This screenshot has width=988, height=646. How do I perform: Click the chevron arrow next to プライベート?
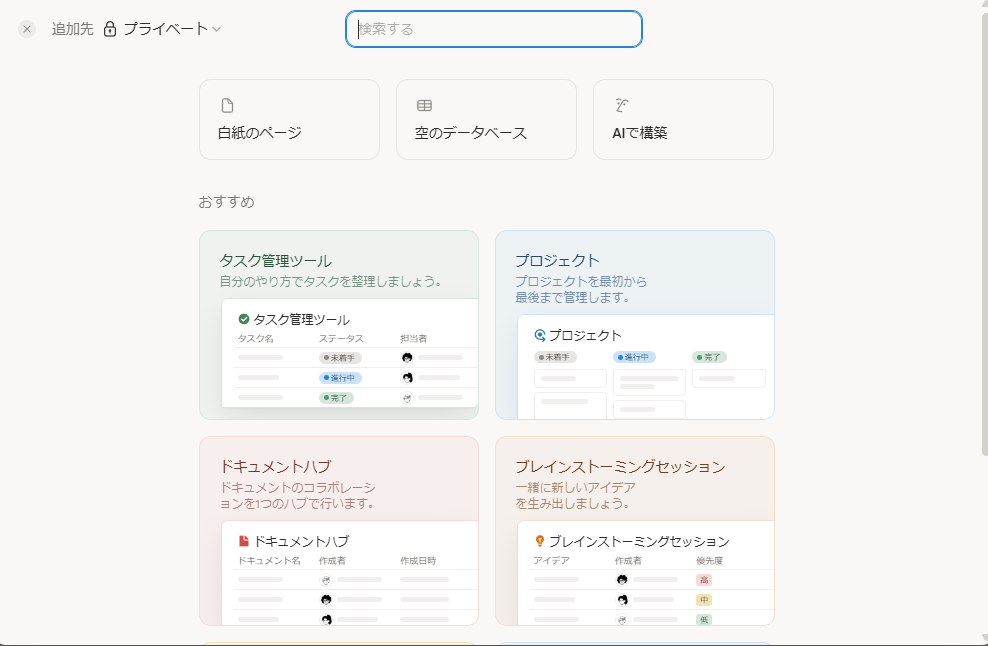pos(216,29)
